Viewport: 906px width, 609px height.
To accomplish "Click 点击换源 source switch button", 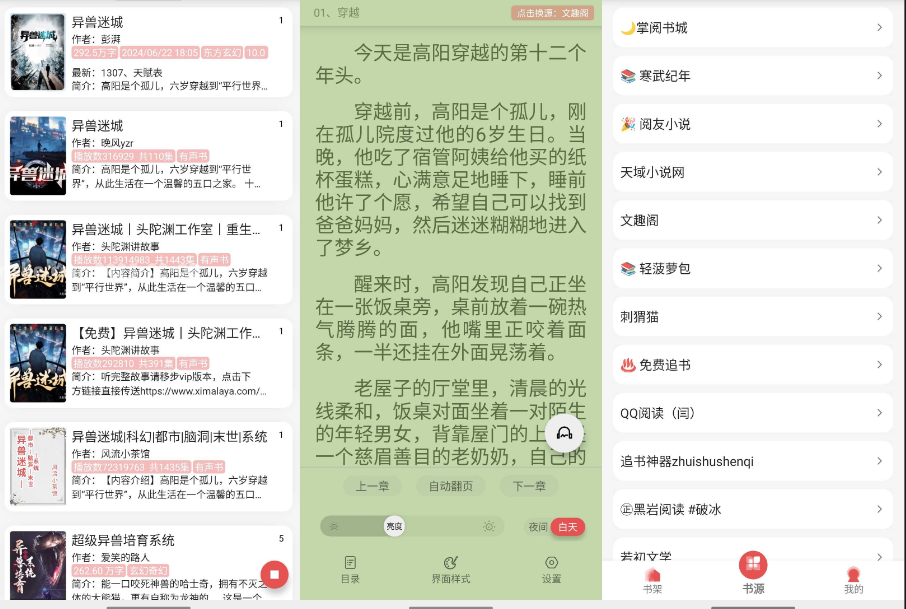I will (x=553, y=13).
